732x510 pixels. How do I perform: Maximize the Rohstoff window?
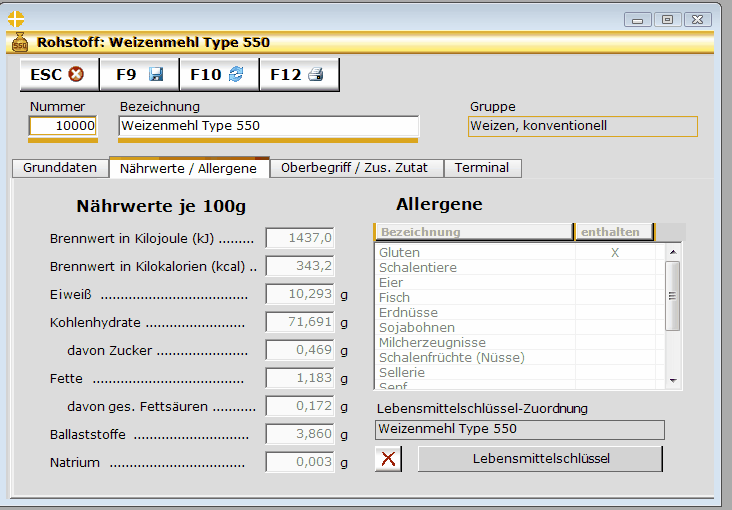click(x=668, y=20)
